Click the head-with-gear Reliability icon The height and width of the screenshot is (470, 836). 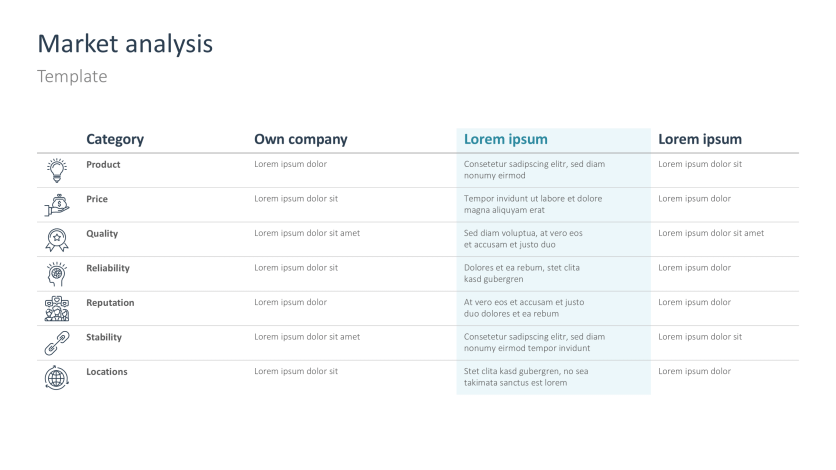[56, 274]
